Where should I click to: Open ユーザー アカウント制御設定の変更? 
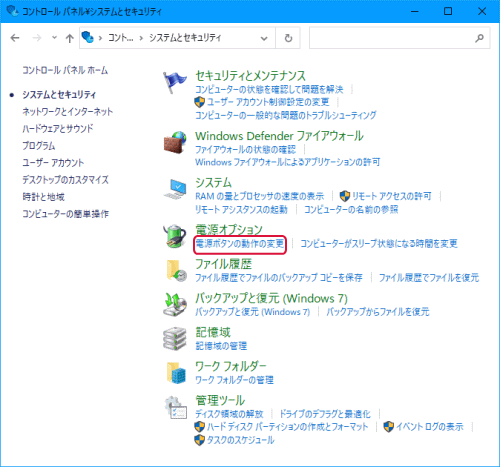coord(268,102)
